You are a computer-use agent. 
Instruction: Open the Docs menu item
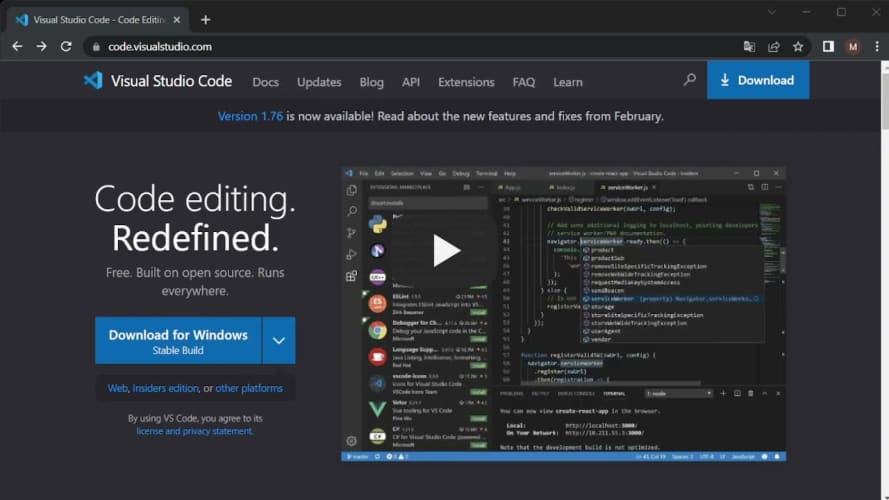coord(265,82)
